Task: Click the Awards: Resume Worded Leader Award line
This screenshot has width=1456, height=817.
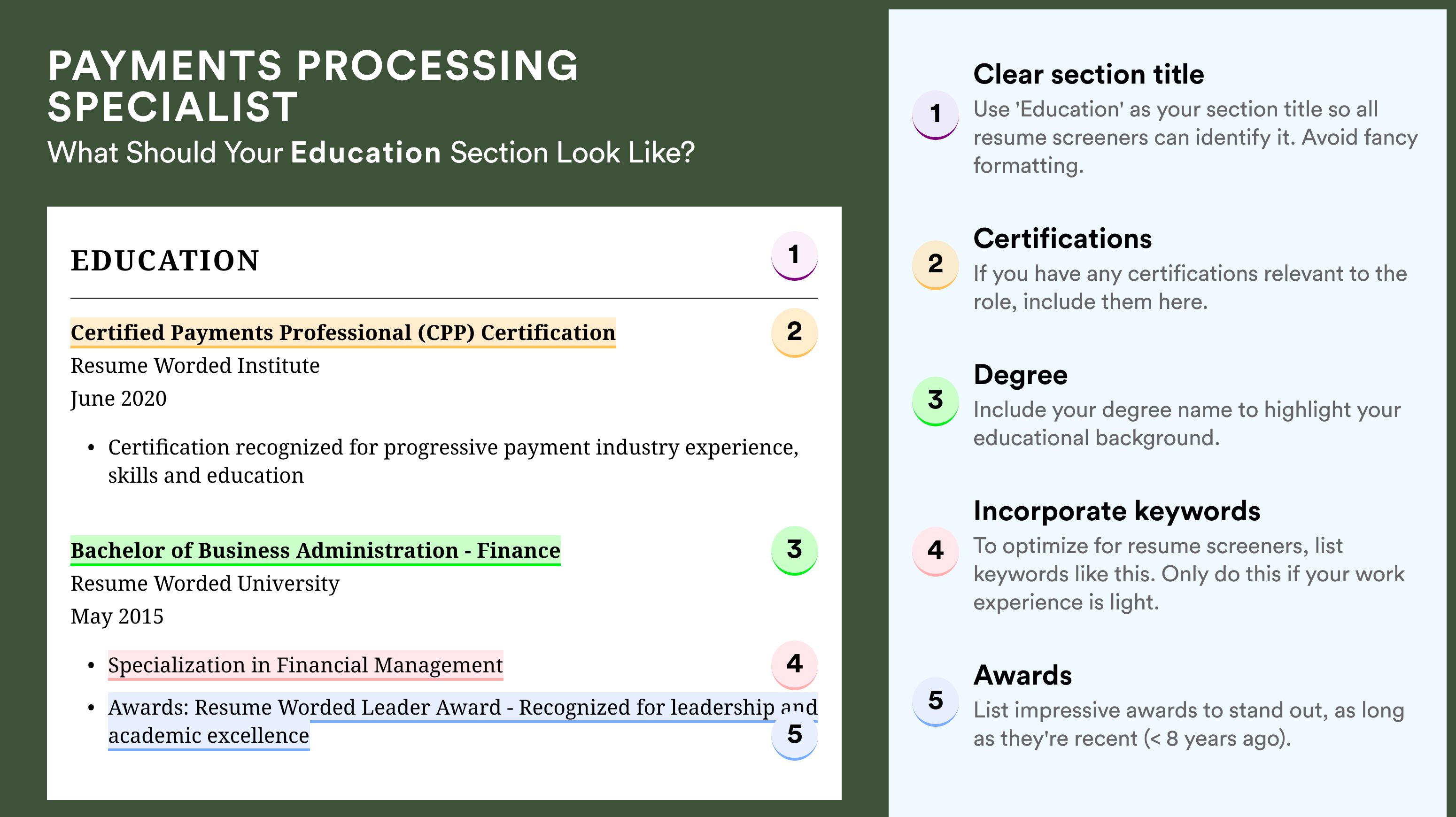Action: 462,722
